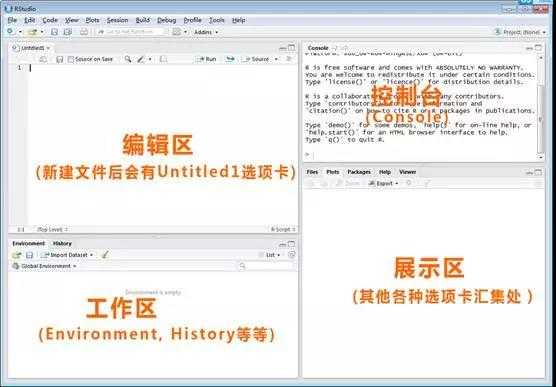Click the Go to file/function search field

(x=133, y=32)
